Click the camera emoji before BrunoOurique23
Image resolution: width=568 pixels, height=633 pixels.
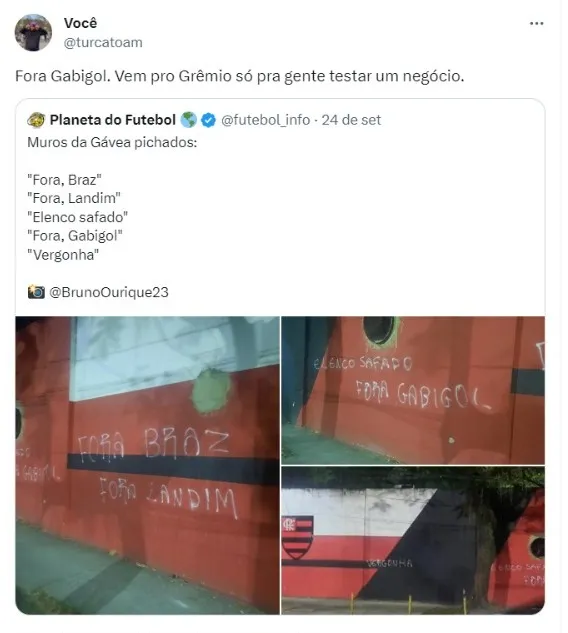(36, 292)
